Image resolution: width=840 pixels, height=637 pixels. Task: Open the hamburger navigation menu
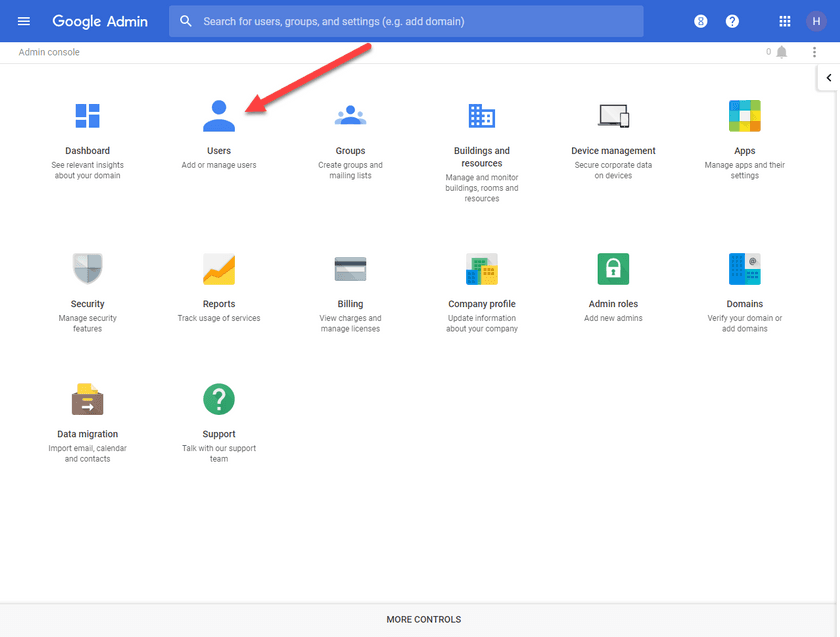[x=23, y=20]
